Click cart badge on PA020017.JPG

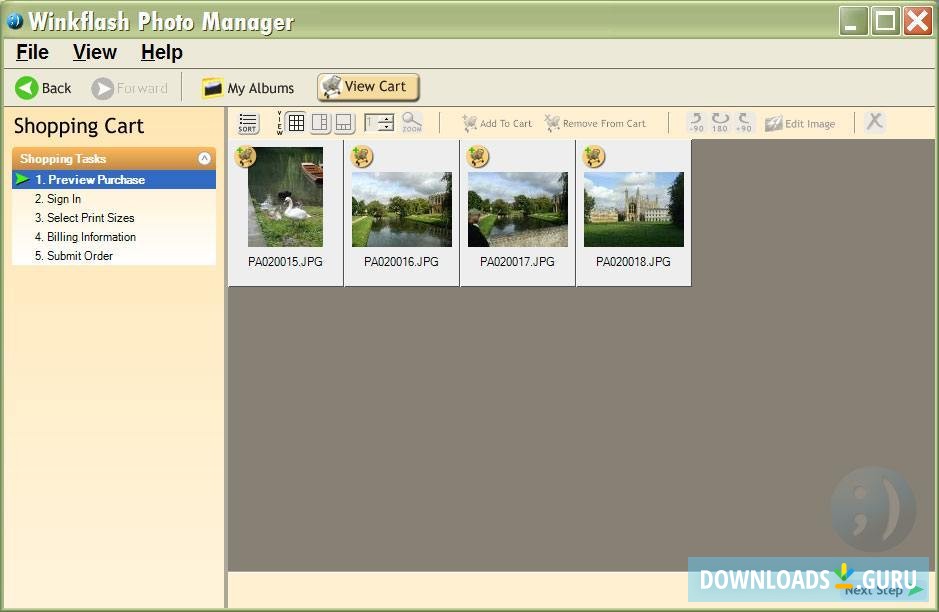pos(478,156)
